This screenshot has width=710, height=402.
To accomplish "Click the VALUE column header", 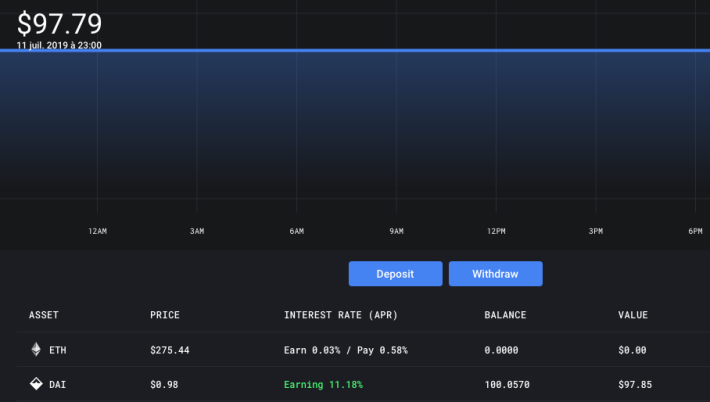I will (633, 315).
